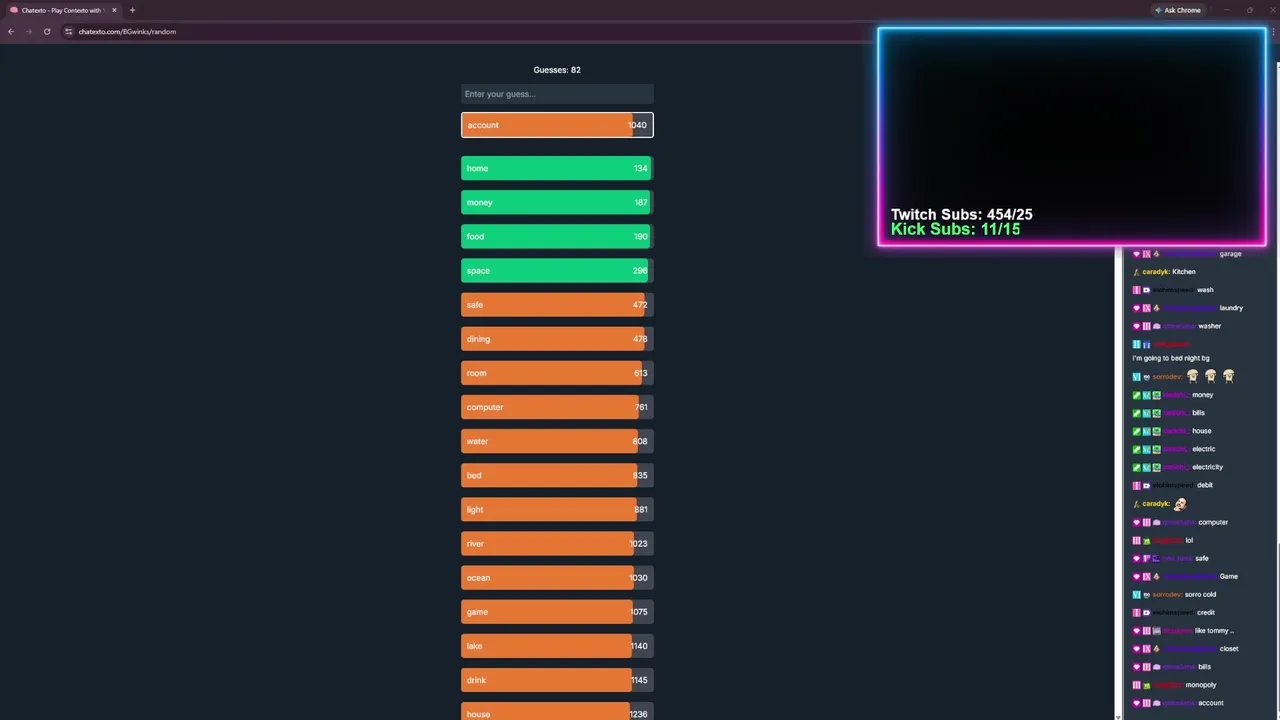1280x720 pixels.
Task: Select the highlighted account guess bar
Action: coord(557,125)
